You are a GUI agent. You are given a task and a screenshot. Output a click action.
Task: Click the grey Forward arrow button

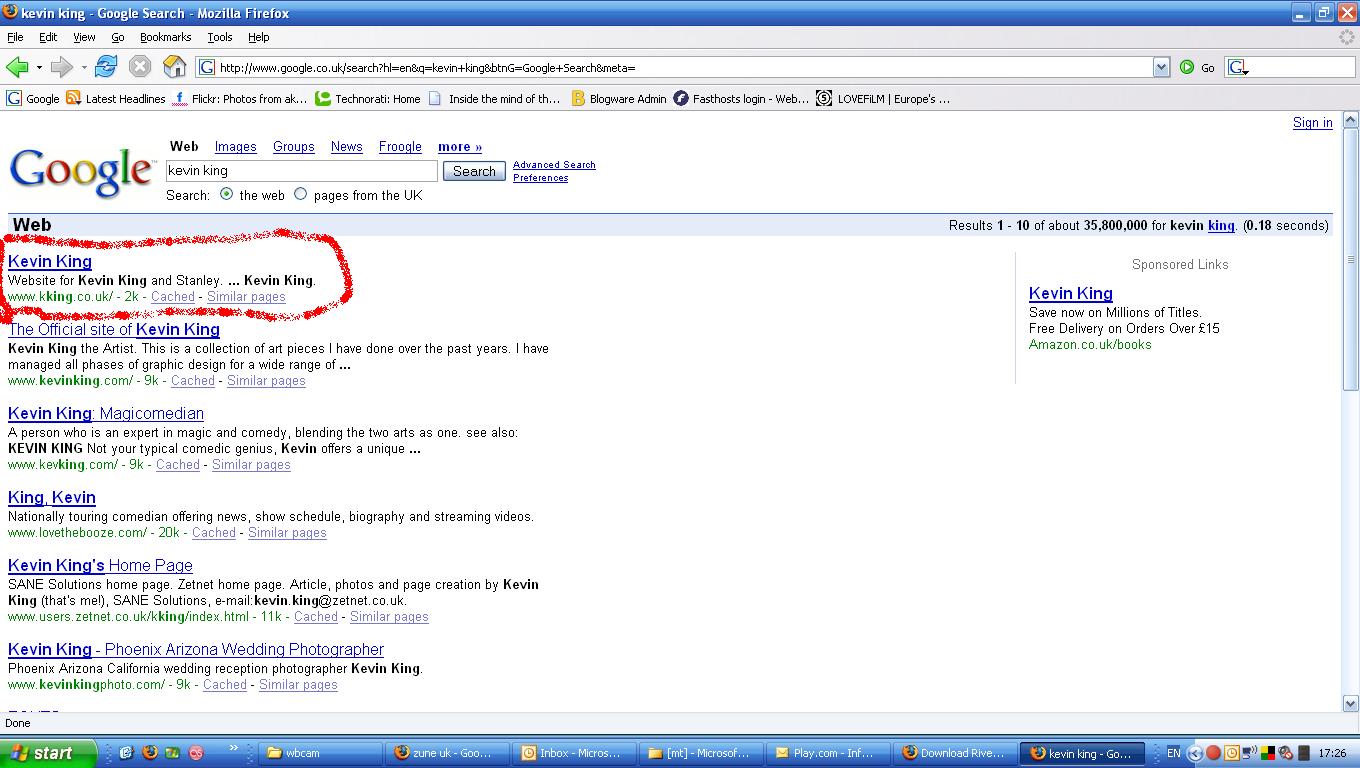click(62, 67)
